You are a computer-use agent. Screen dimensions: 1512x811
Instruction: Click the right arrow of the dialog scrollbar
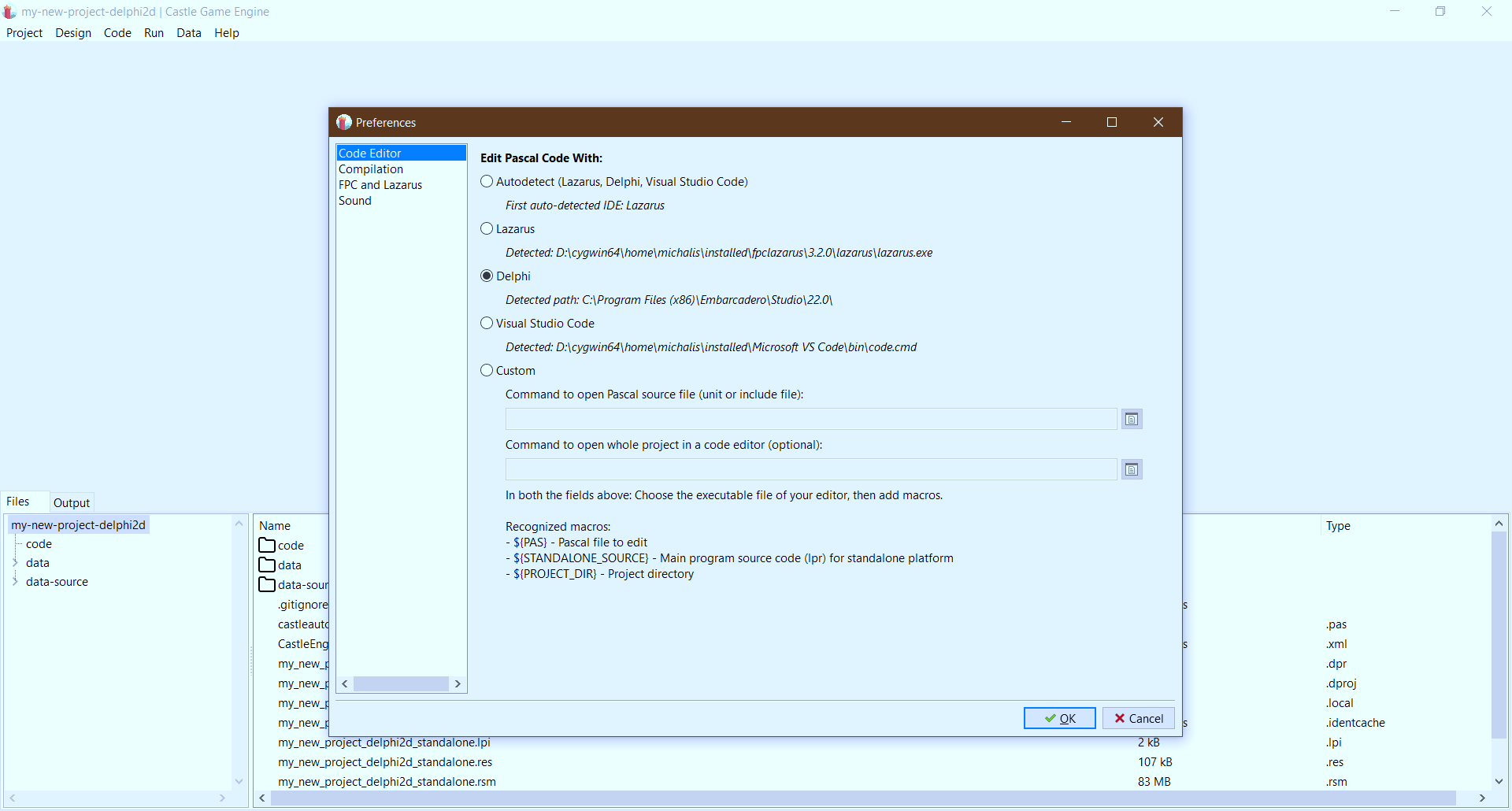click(x=458, y=683)
